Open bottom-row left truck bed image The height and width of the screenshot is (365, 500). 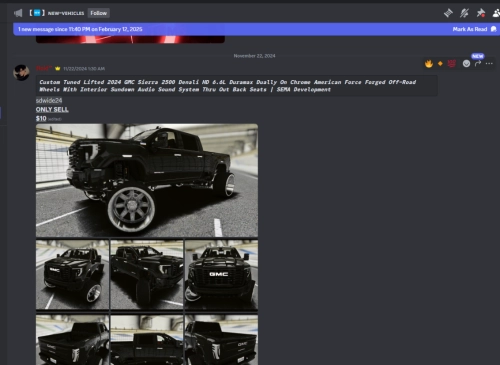[72, 340]
